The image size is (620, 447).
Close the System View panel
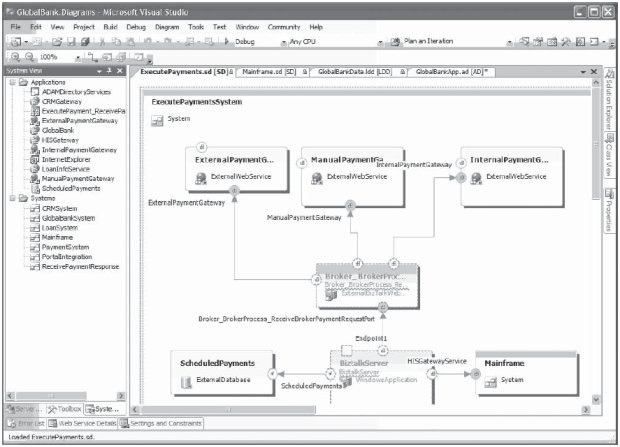[119, 71]
